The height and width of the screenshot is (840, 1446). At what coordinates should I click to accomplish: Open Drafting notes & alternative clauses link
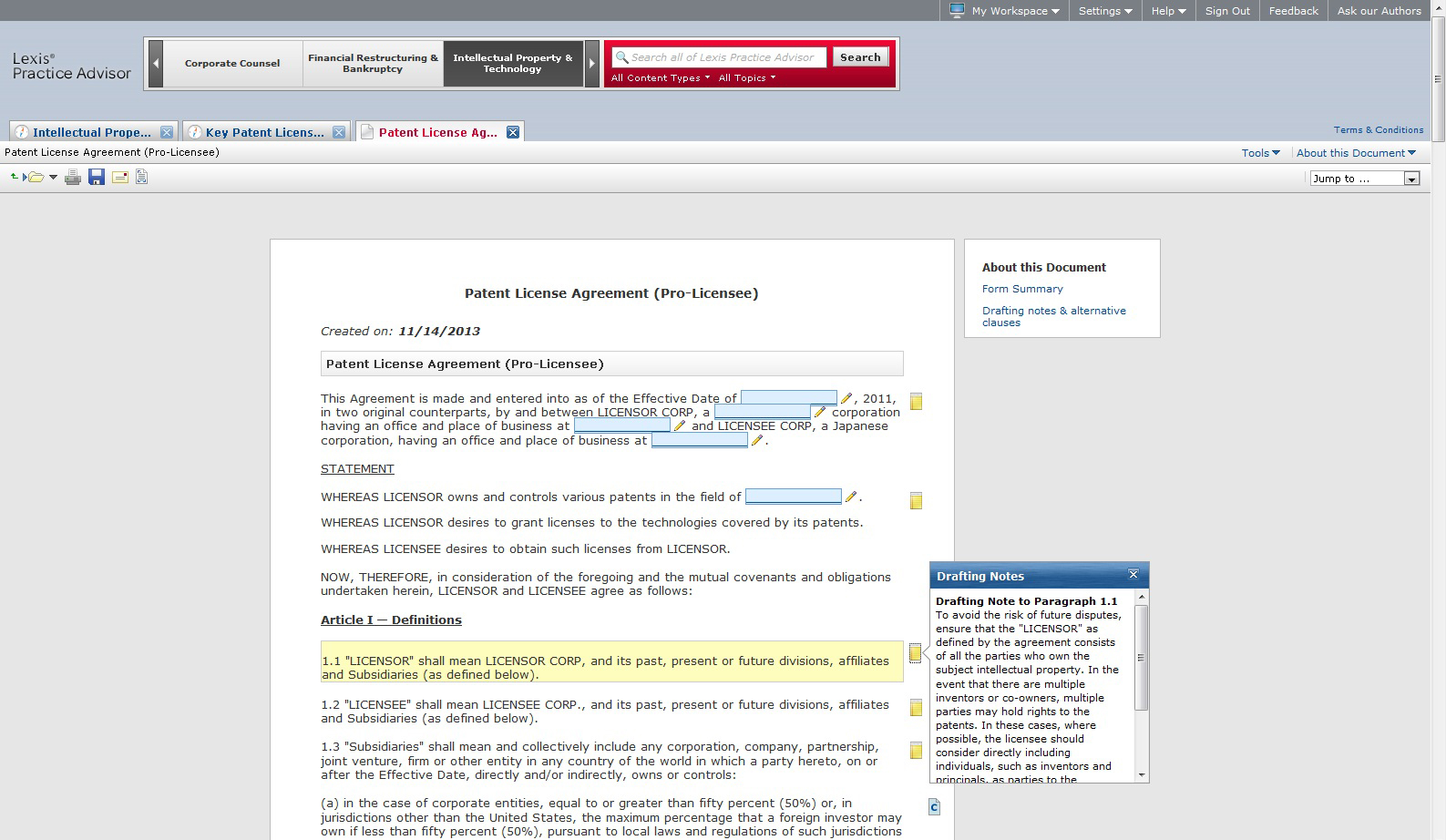coord(1054,316)
